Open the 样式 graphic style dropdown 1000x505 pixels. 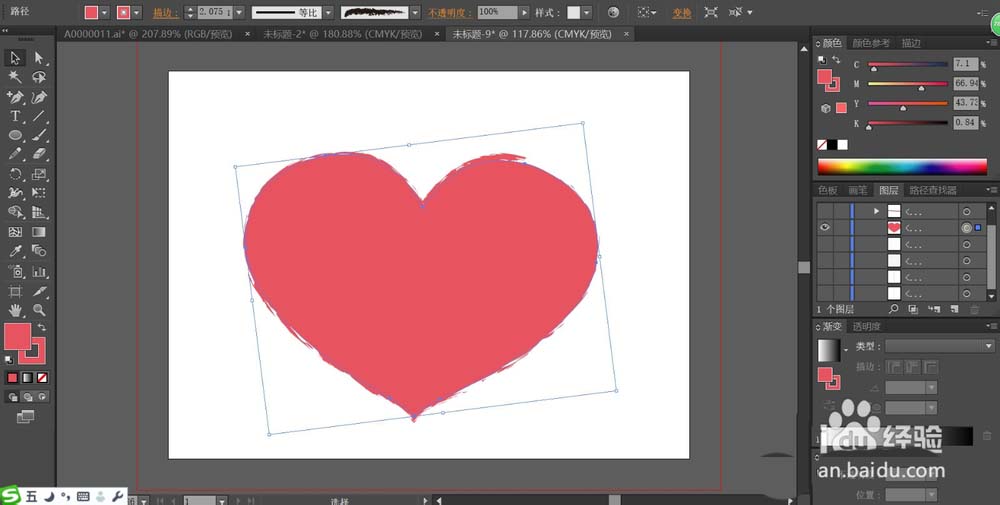click(x=587, y=12)
